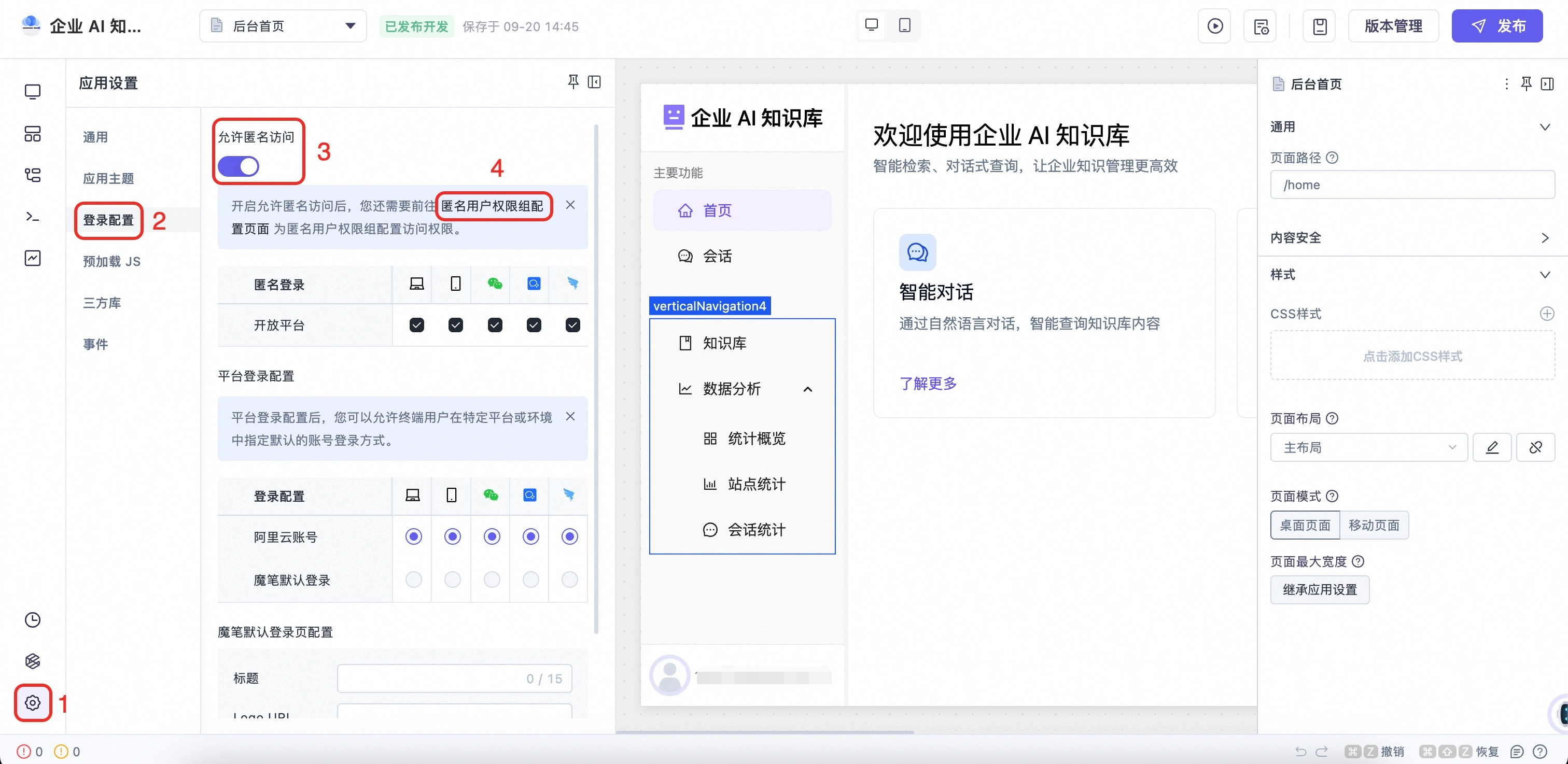Click the 页面路径 /home input field
This screenshot has height=764, width=1568.
1412,185
